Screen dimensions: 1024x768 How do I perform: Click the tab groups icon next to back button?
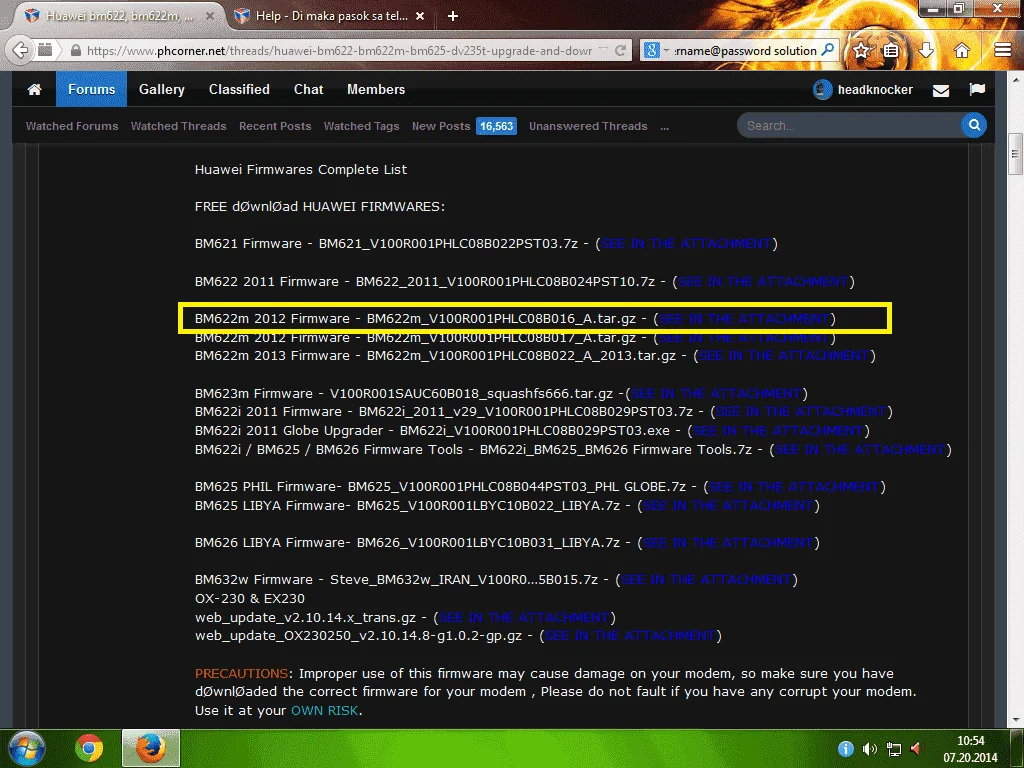(x=45, y=50)
